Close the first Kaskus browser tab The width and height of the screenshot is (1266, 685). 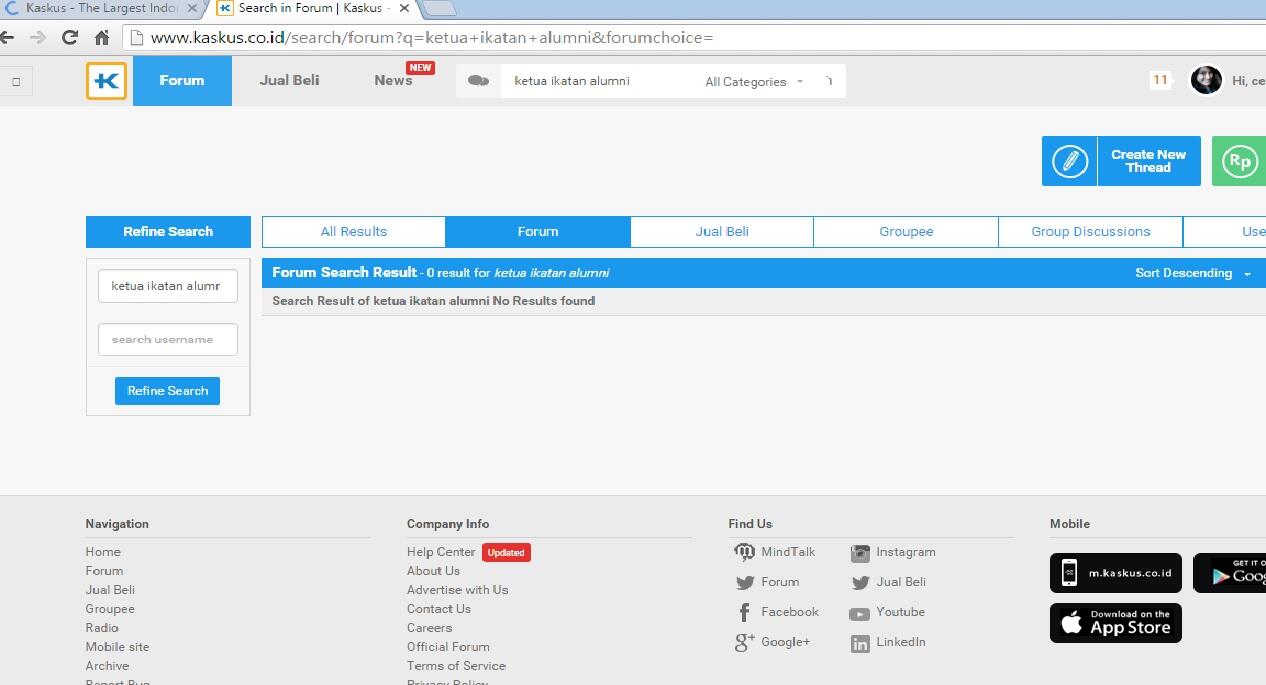(x=192, y=8)
